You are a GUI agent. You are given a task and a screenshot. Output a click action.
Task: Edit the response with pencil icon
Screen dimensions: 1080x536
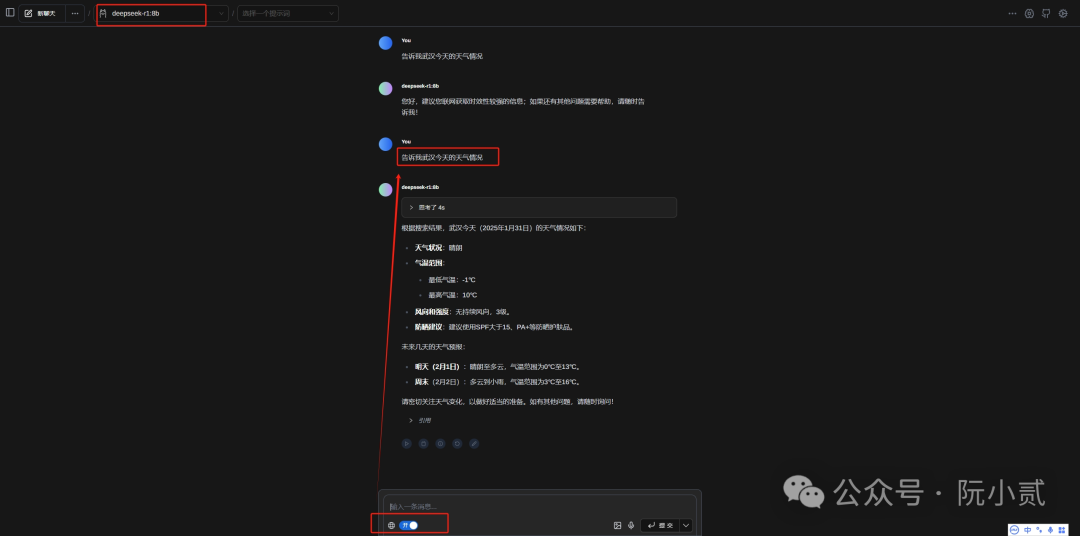pos(474,444)
